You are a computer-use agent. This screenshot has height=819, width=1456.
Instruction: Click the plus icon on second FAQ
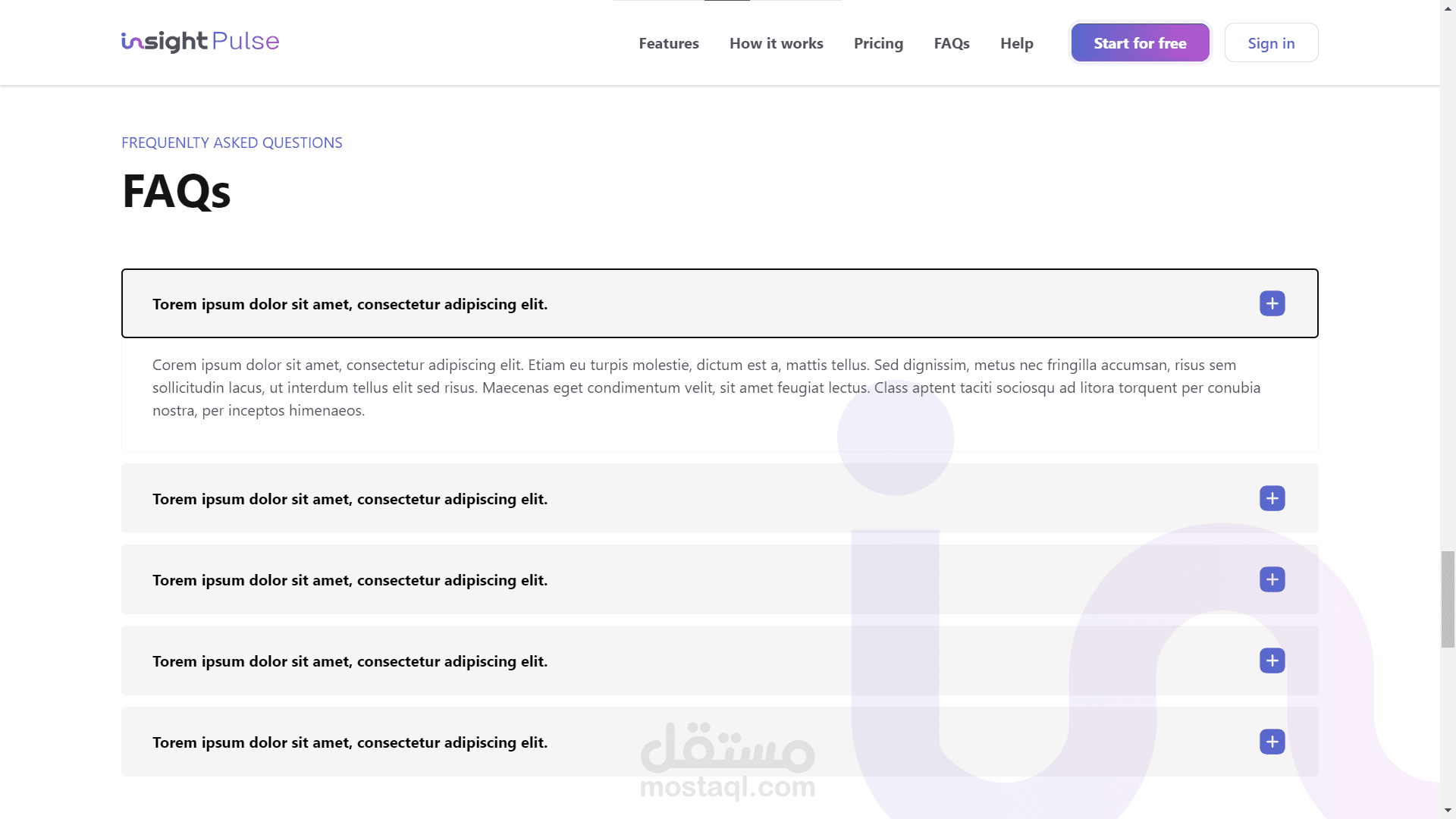[x=1272, y=498]
